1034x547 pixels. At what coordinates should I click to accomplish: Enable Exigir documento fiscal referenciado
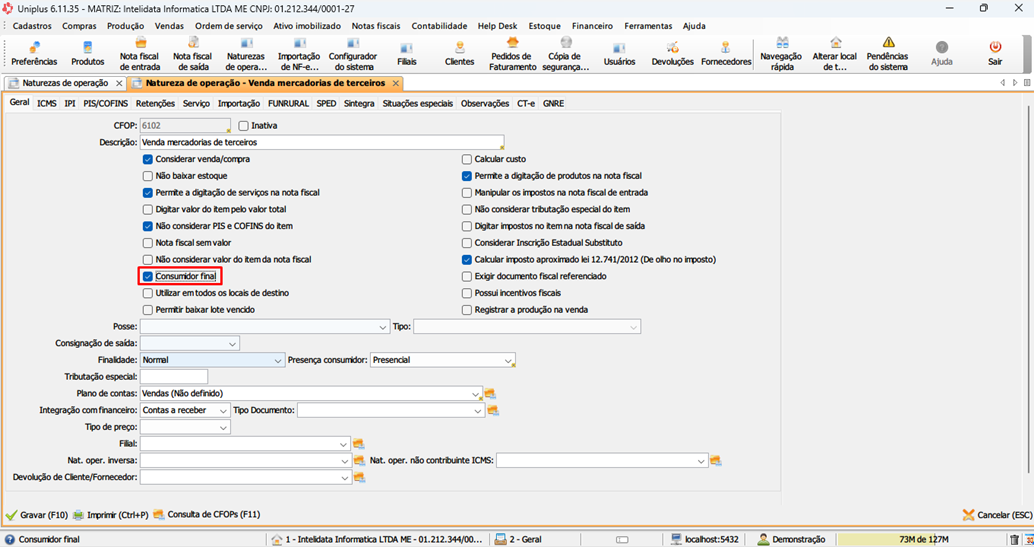[x=467, y=276]
